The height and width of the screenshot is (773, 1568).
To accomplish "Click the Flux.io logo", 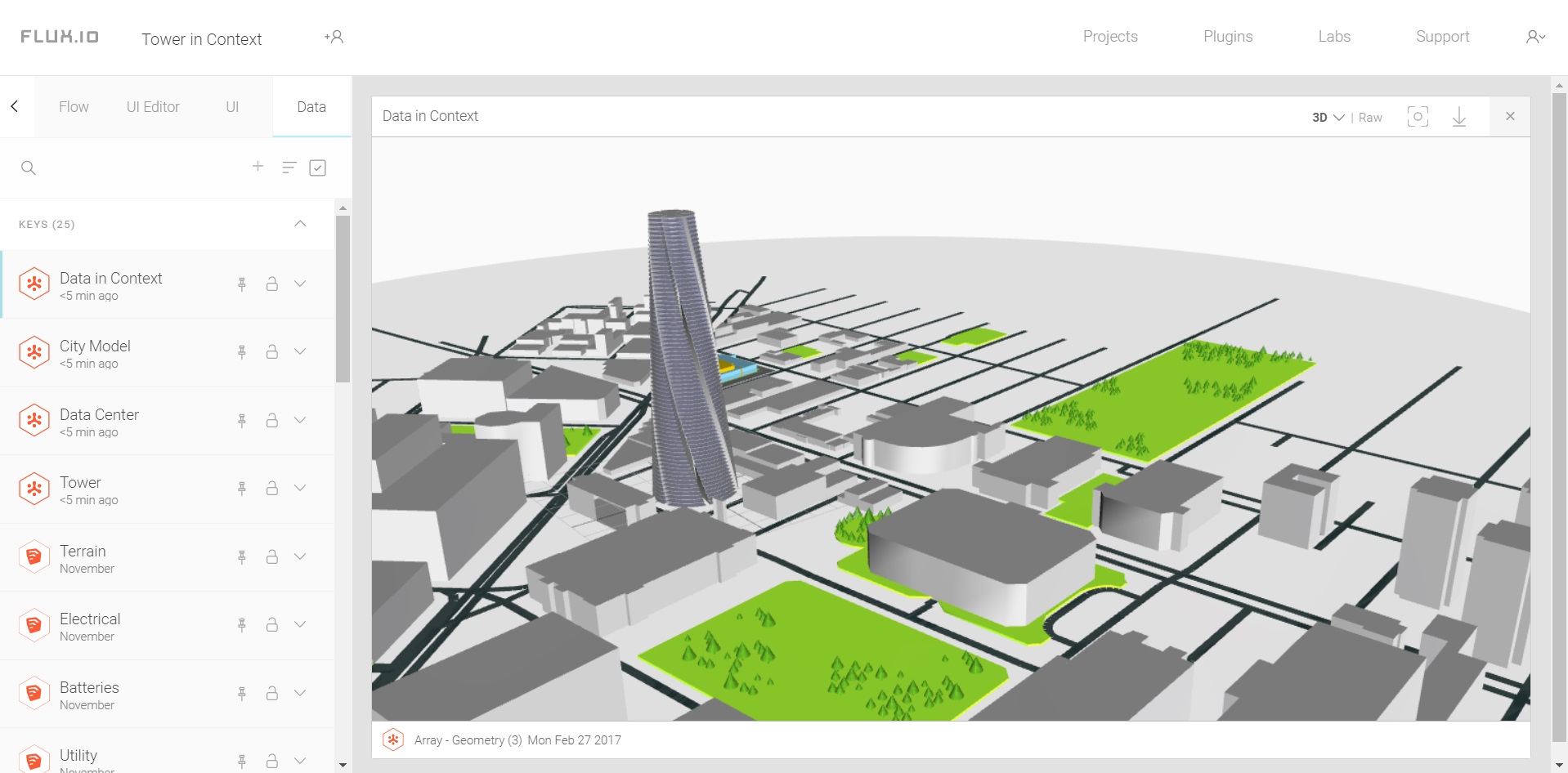I will tap(60, 37).
